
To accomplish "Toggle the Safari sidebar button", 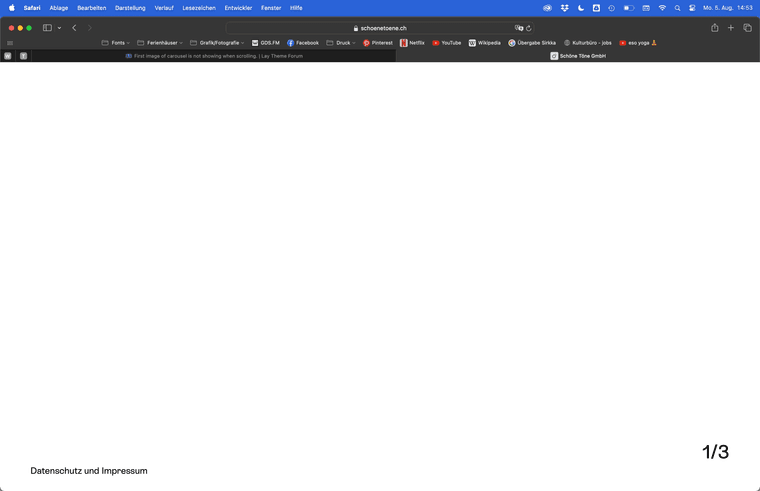I will (x=47, y=28).
